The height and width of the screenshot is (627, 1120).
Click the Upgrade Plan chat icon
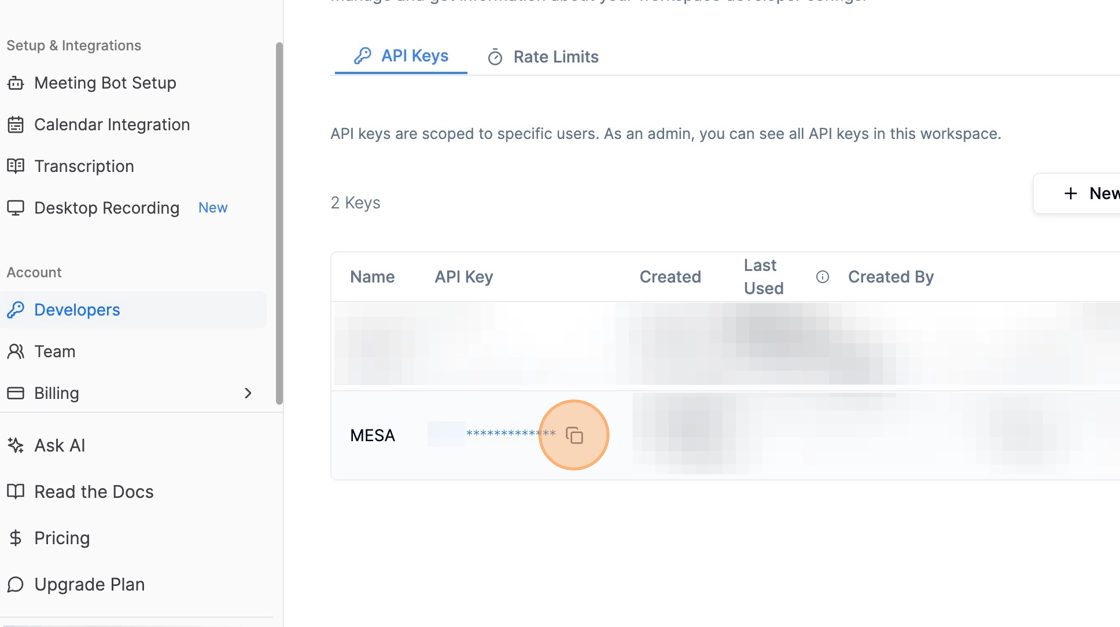click(16, 584)
